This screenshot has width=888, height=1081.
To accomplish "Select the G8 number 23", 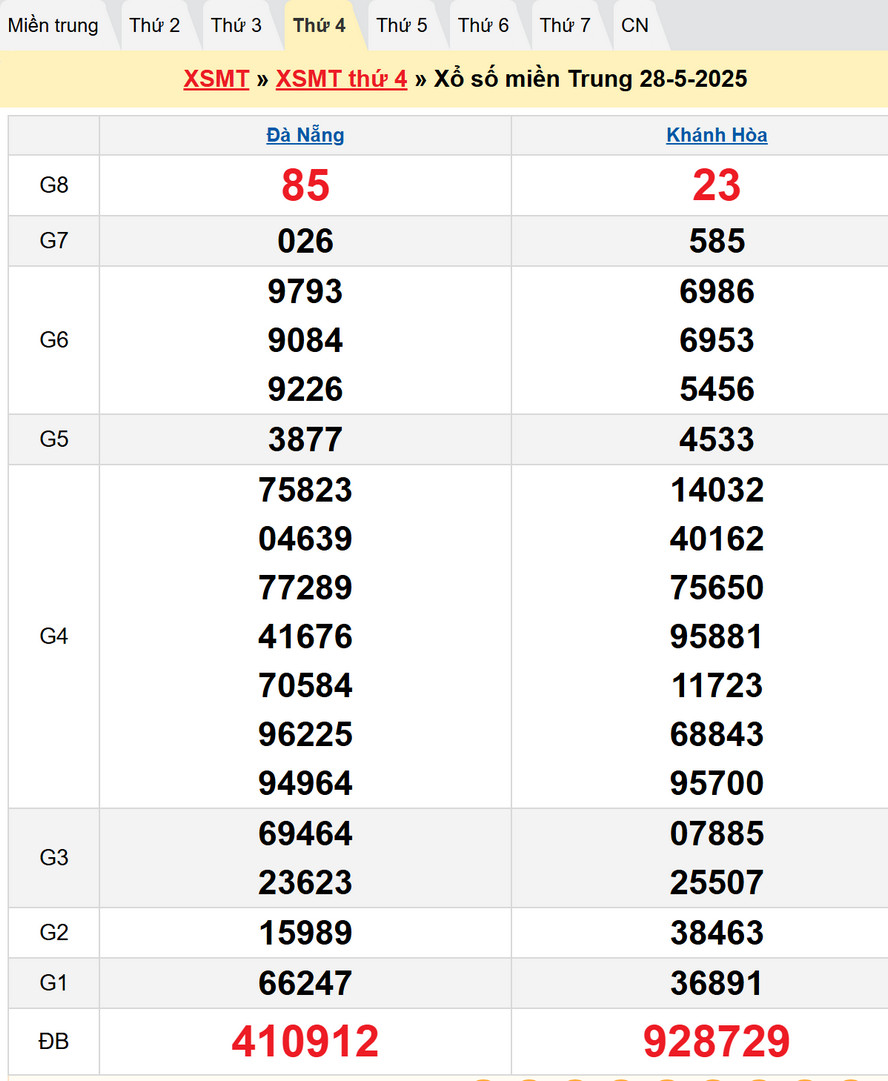I will (717, 185).
